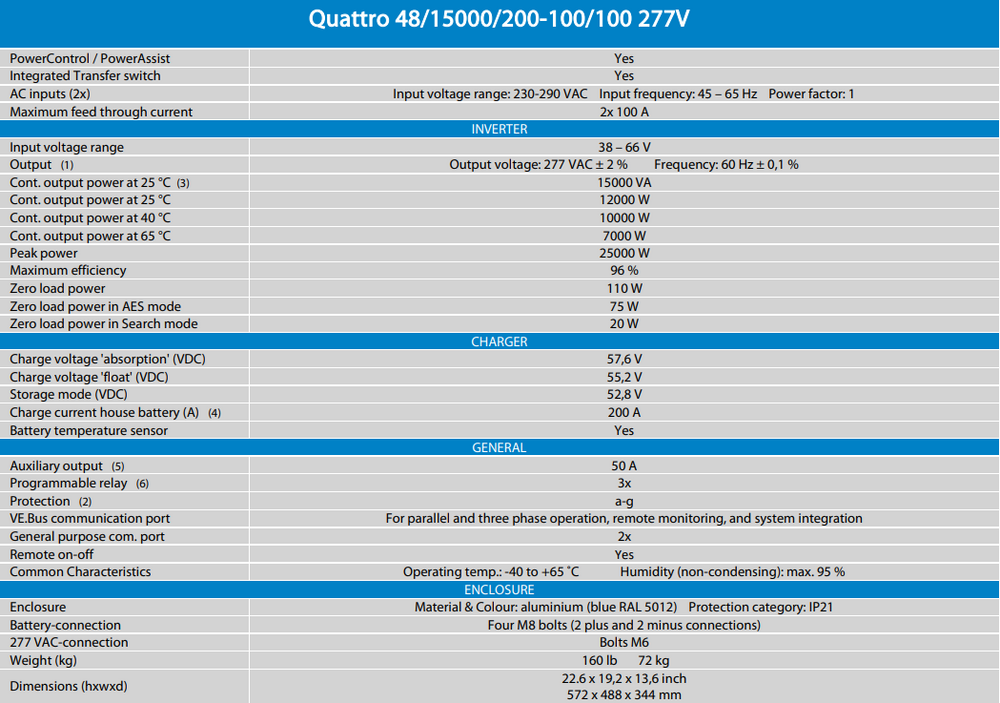Click the '25000 W' value
This screenshot has width=1000, height=703.
[x=624, y=253]
